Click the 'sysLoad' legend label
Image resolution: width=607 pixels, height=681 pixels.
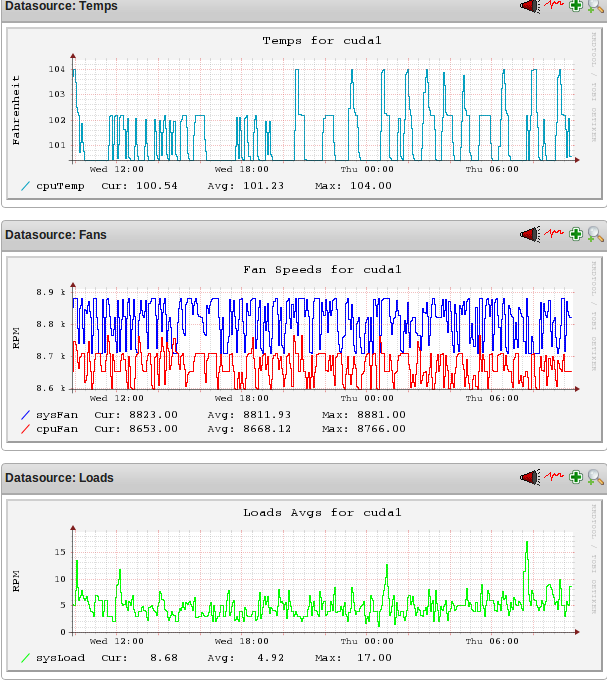click(60, 658)
